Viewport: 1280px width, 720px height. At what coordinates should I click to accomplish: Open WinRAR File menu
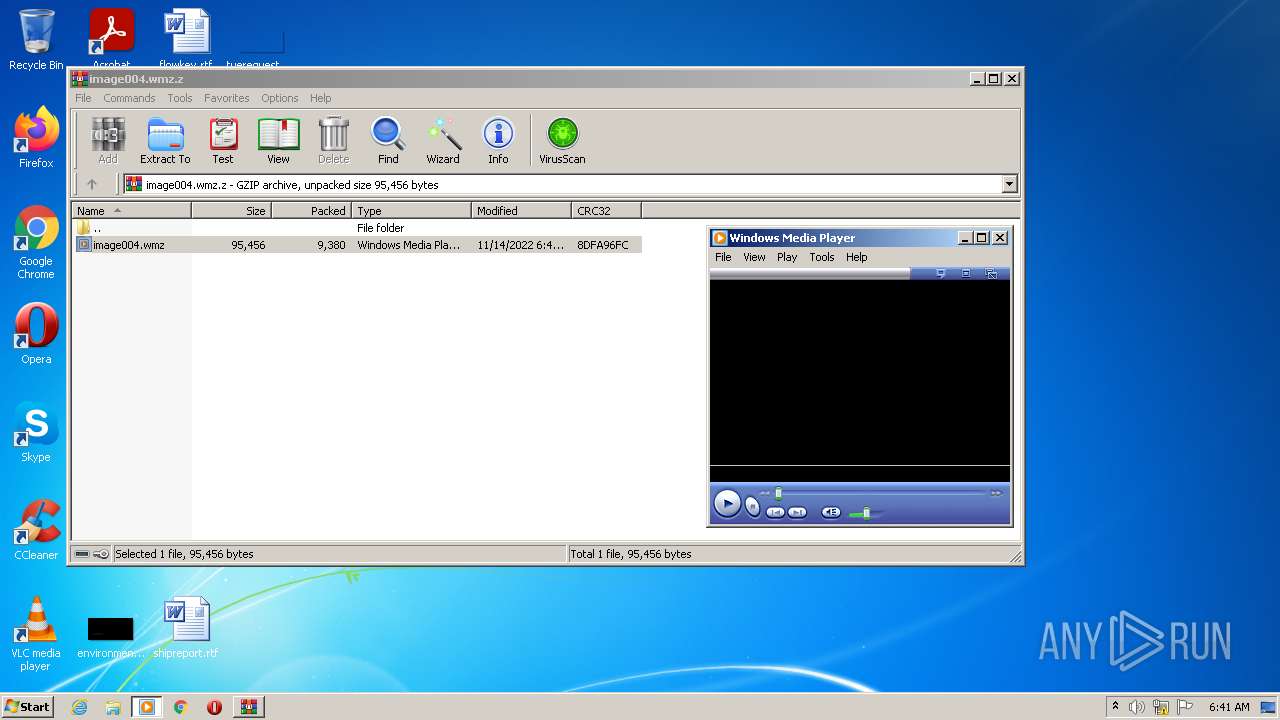coord(83,98)
